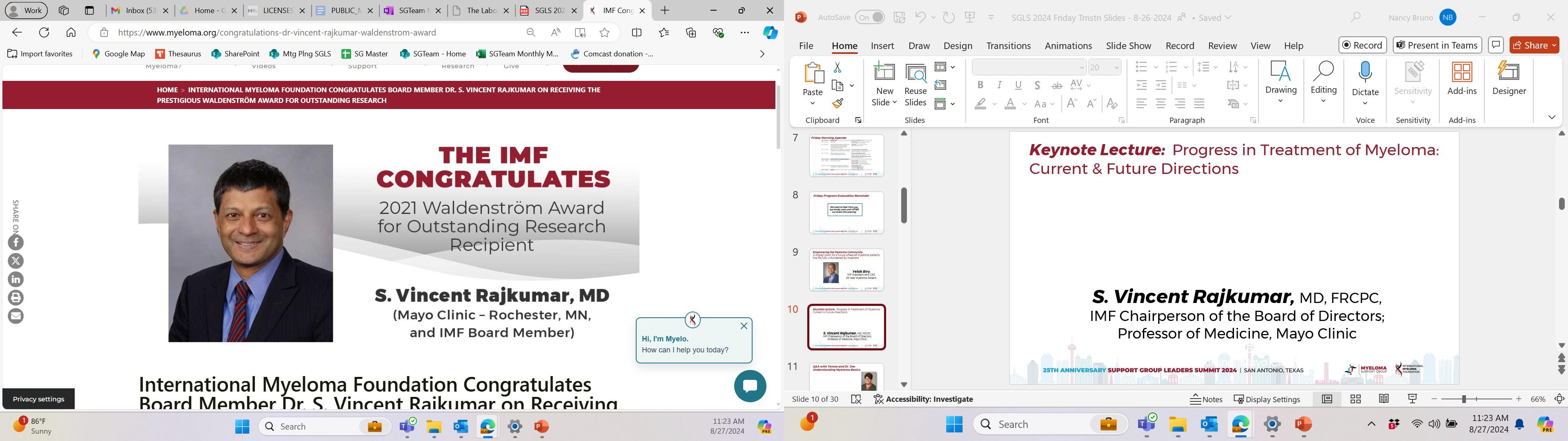Click the Cut scissors icon in PowerPoint

tap(837, 67)
